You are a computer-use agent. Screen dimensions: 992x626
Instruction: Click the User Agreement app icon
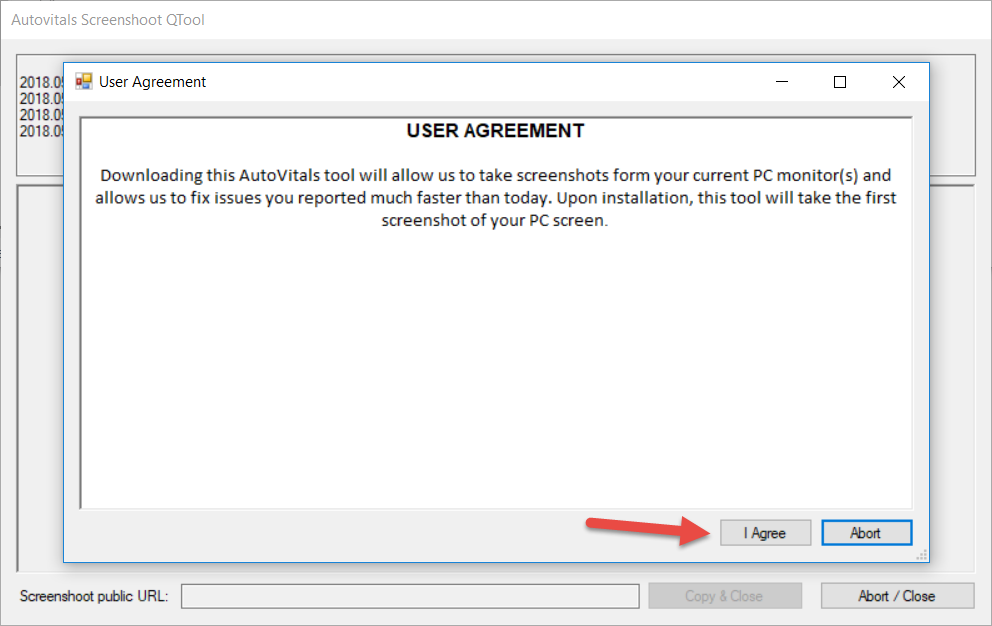point(84,82)
